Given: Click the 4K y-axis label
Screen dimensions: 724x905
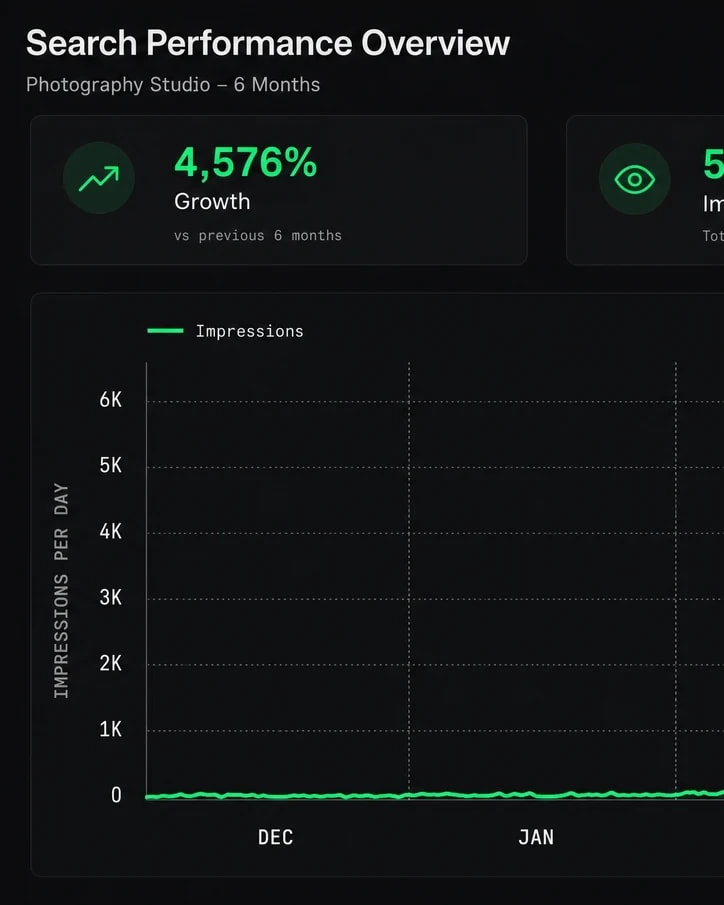Looking at the screenshot, I should click(111, 531).
